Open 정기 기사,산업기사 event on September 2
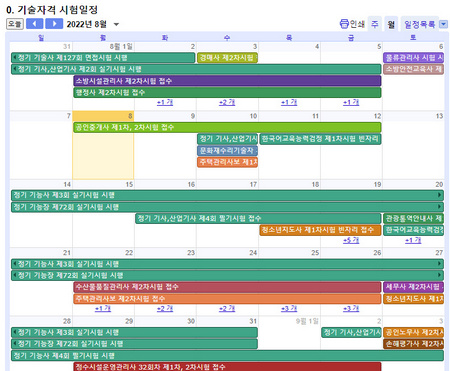Screen dimensions: 450x371 point(351,332)
